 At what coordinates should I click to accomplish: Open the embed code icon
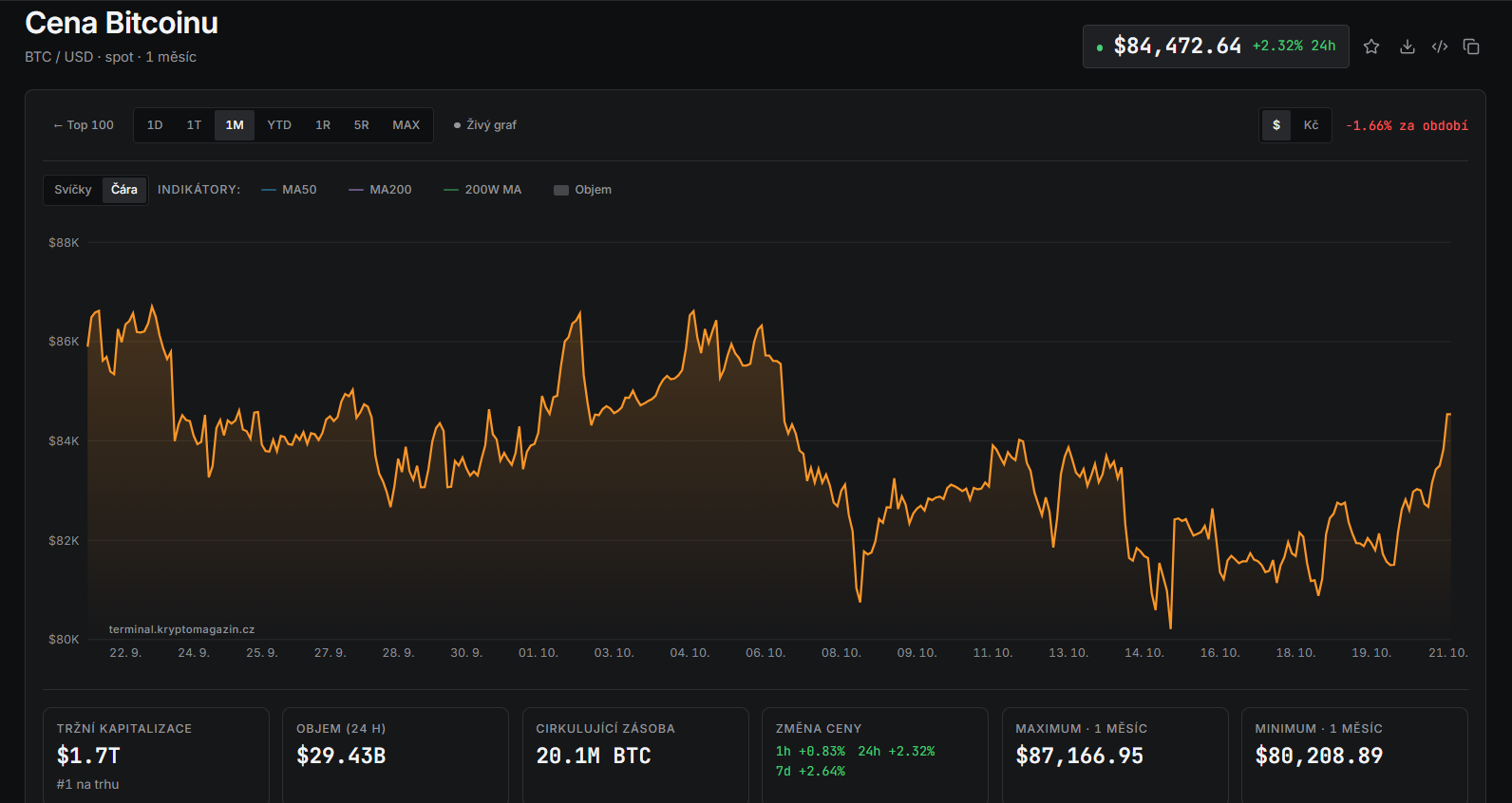[x=1440, y=47]
